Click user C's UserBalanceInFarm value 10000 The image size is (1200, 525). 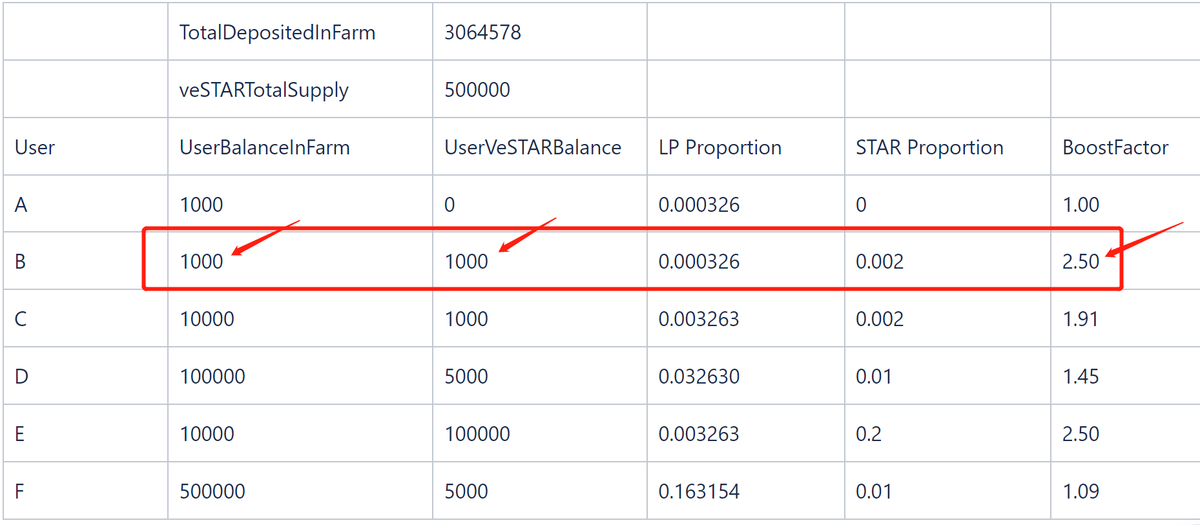(x=207, y=319)
